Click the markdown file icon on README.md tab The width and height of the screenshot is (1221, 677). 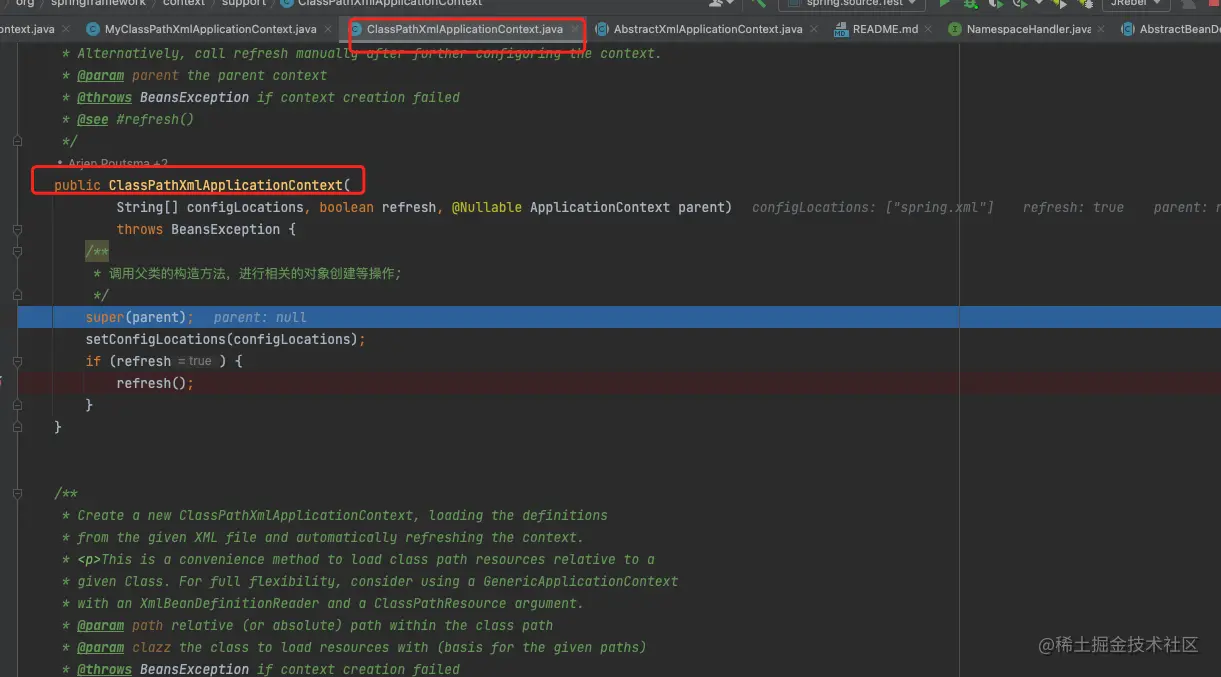click(841, 29)
